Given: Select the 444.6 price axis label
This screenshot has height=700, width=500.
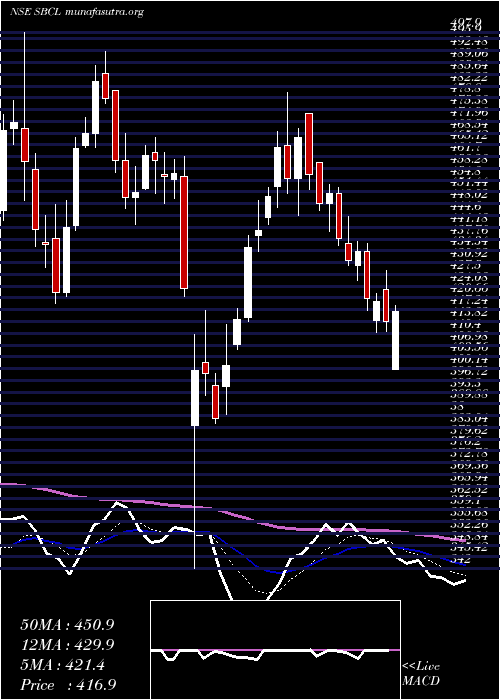Looking at the screenshot, I should (x=464, y=208).
